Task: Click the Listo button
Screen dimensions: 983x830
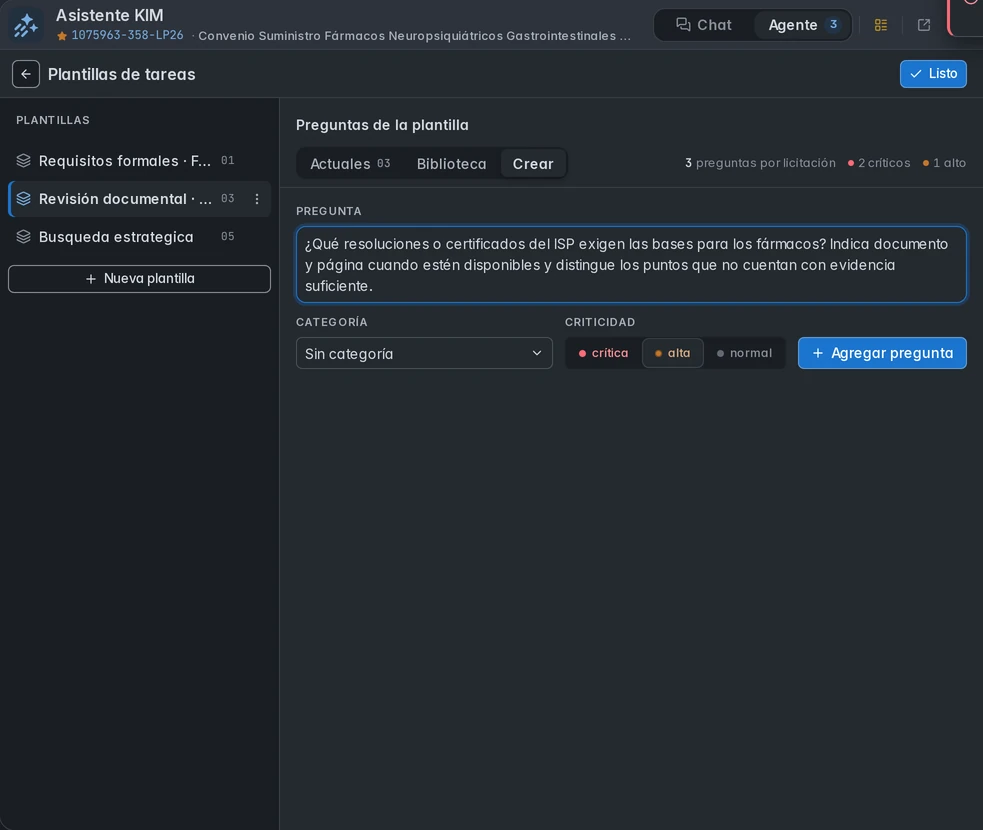Action: coord(933,74)
